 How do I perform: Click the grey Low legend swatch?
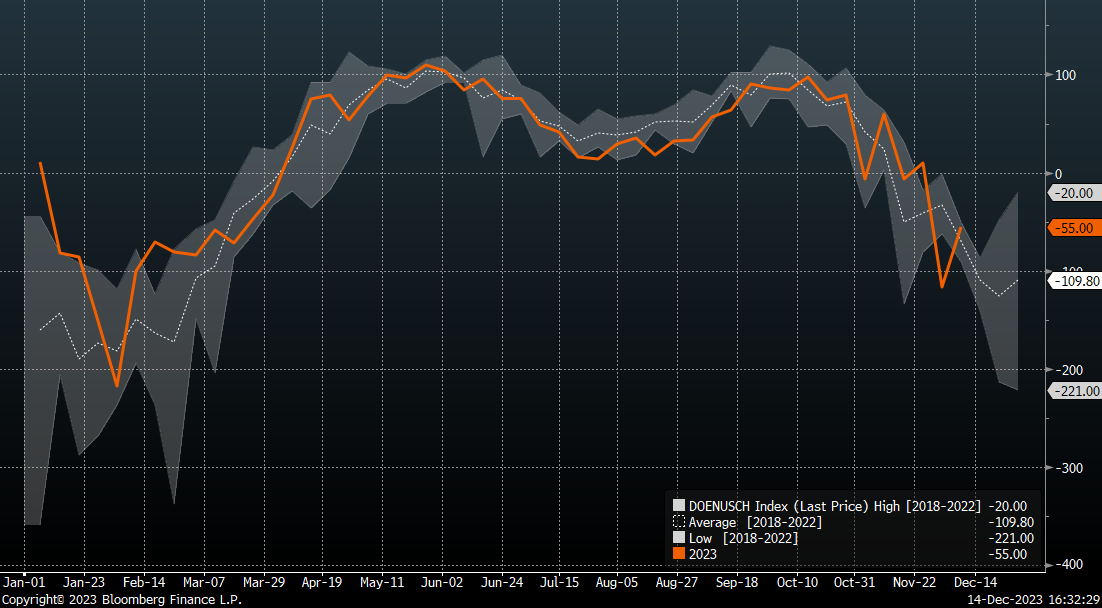679,538
